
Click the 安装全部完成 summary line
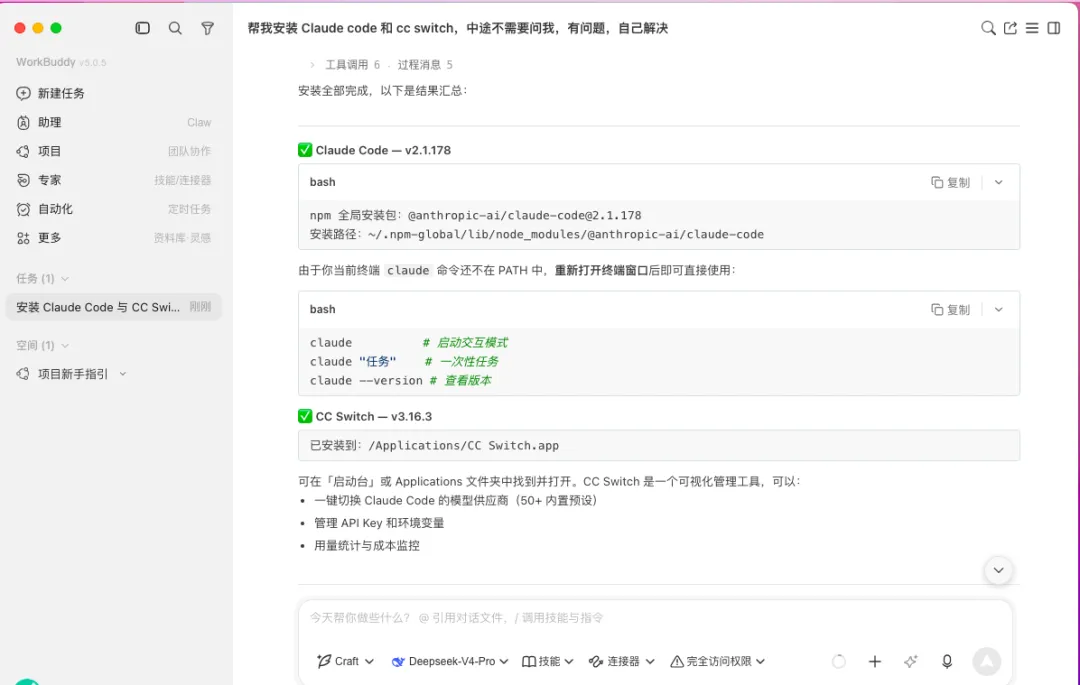click(x=383, y=91)
